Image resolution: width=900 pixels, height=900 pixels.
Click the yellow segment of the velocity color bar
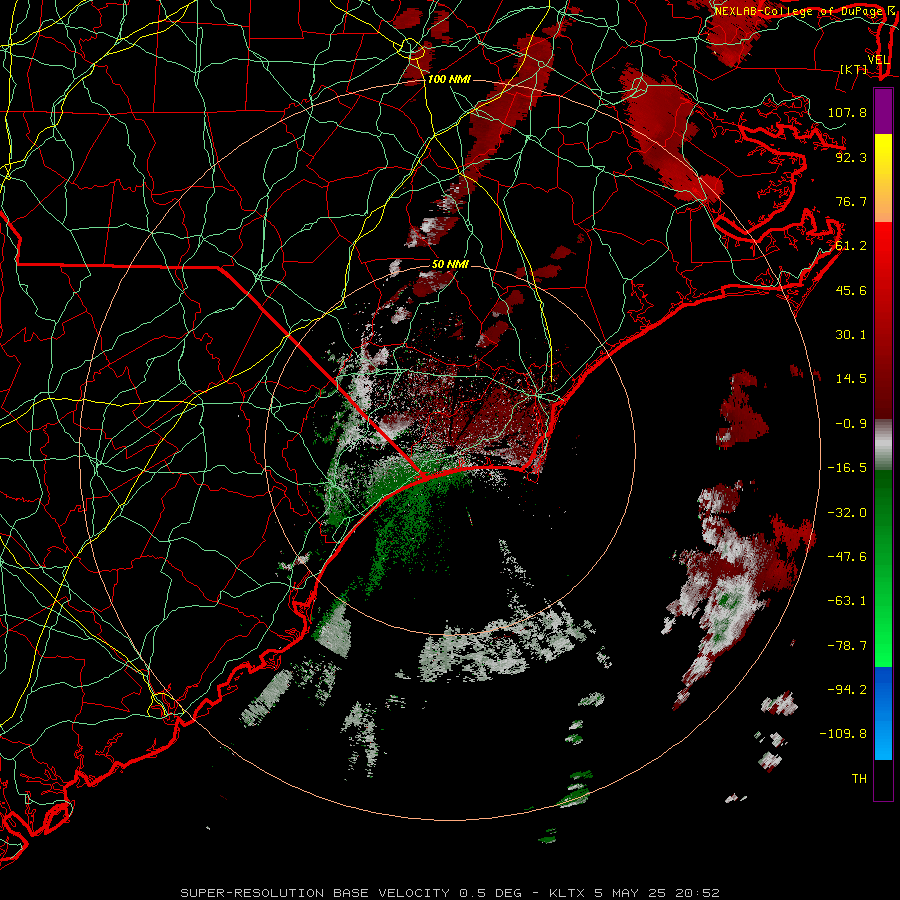coord(883,156)
